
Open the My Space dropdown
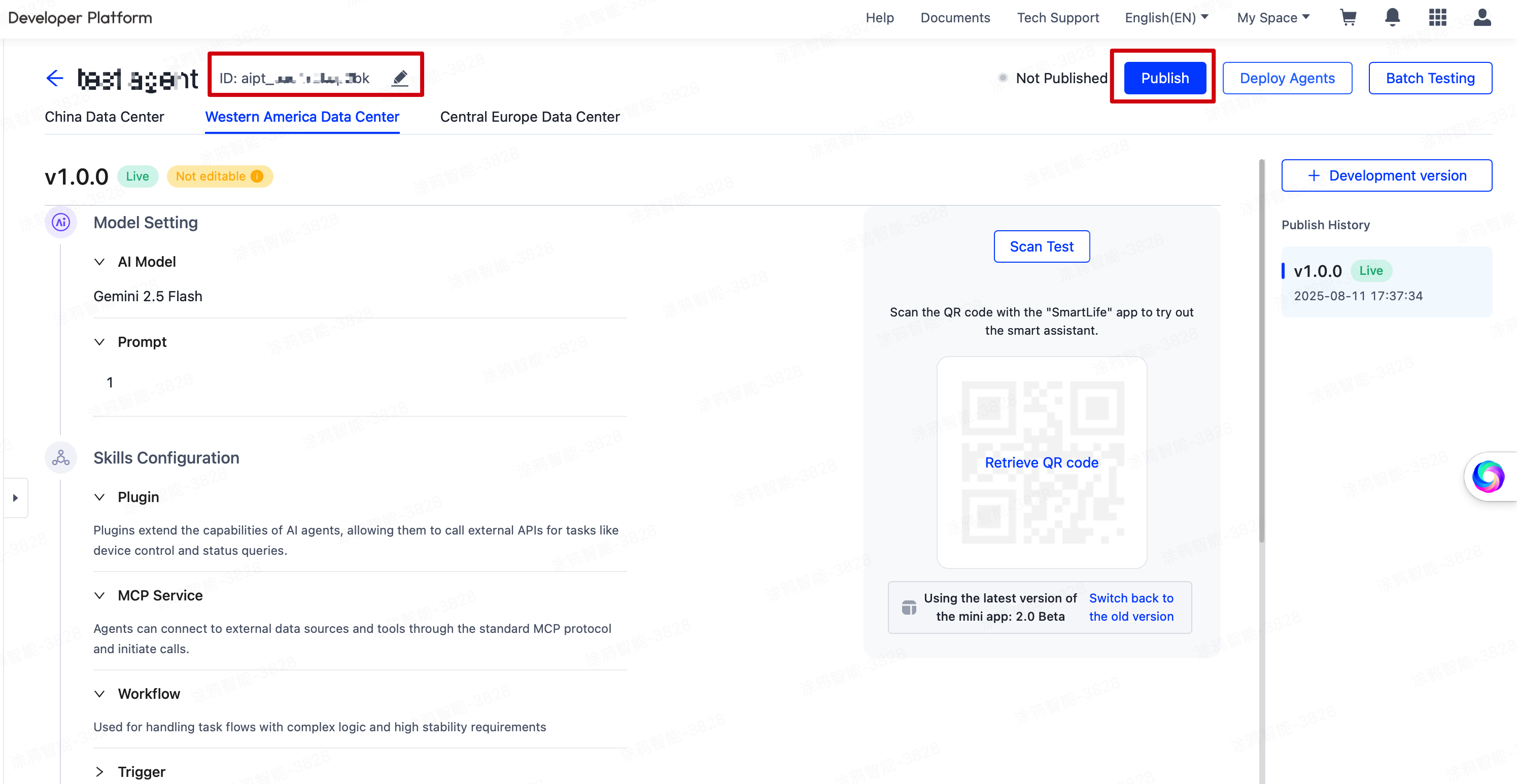click(1272, 18)
